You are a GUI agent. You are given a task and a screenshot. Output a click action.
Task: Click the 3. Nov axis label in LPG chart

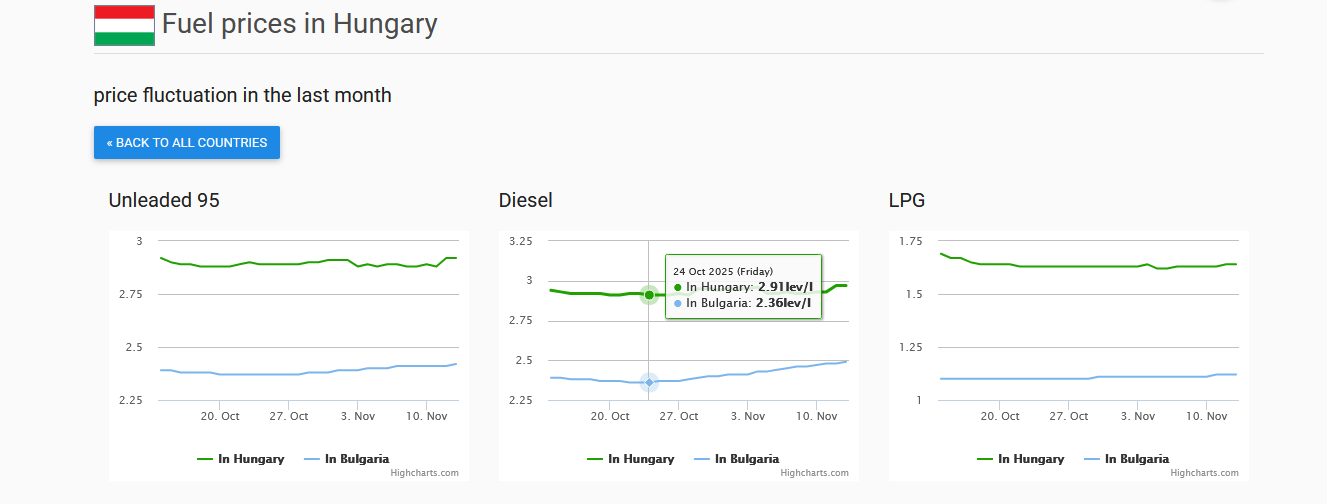(1138, 416)
